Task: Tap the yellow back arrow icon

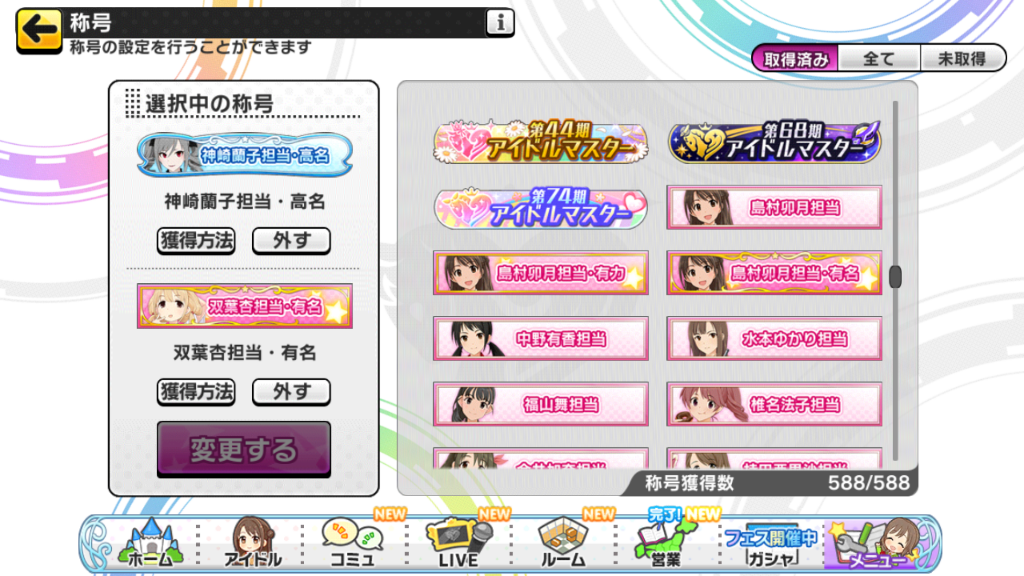Action: pos(39,30)
